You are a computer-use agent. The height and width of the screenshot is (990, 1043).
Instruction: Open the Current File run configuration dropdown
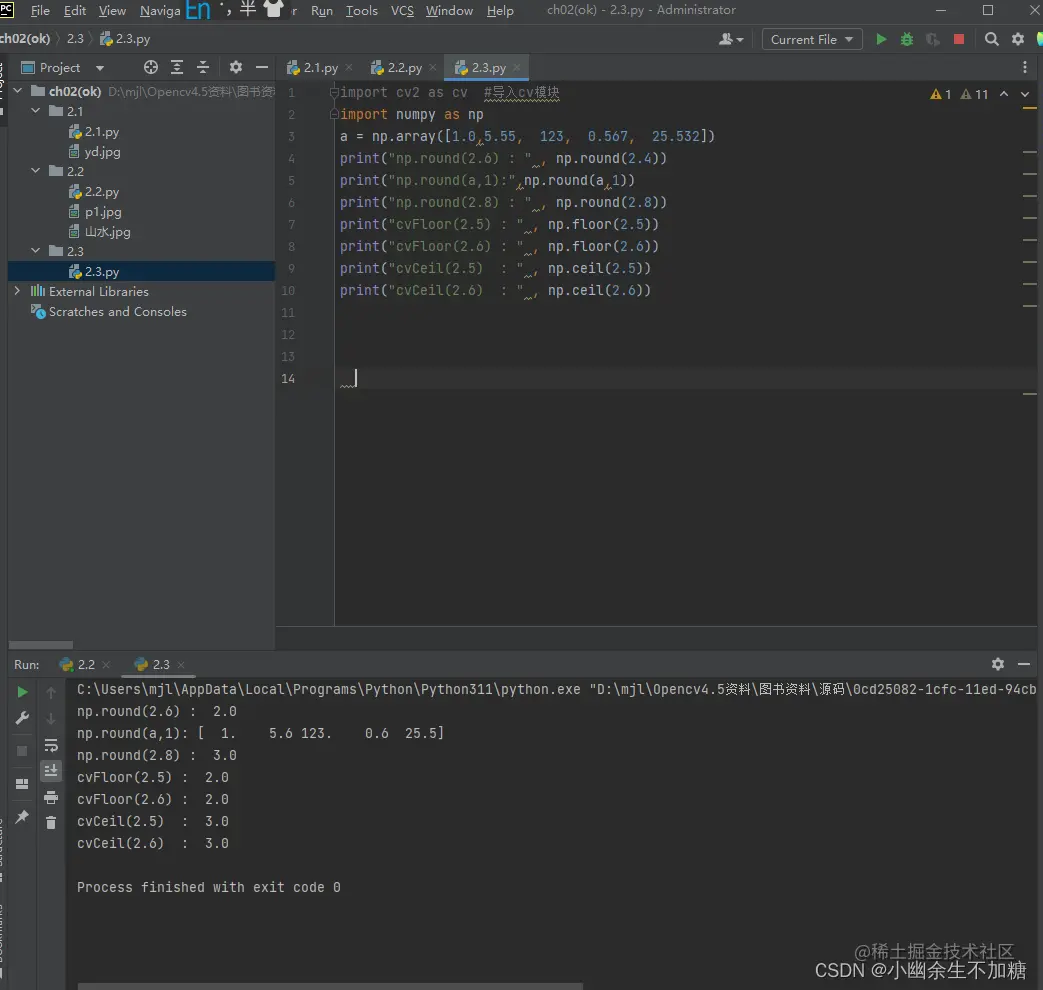pyautogui.click(x=812, y=39)
